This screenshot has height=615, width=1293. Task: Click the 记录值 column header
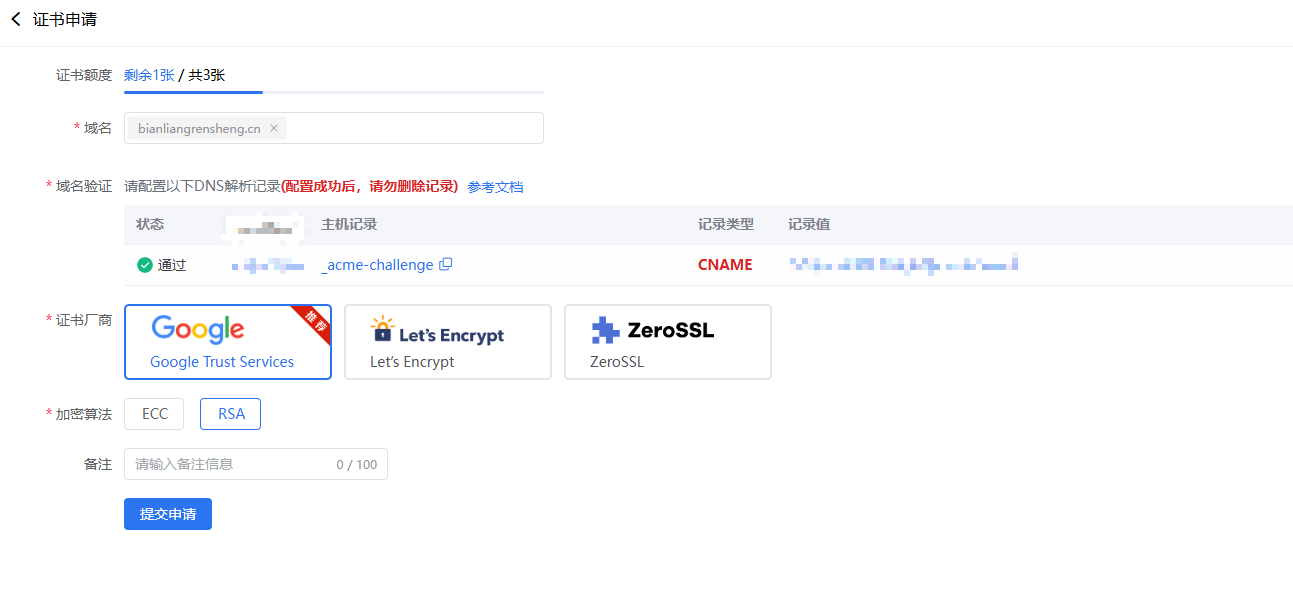[809, 224]
